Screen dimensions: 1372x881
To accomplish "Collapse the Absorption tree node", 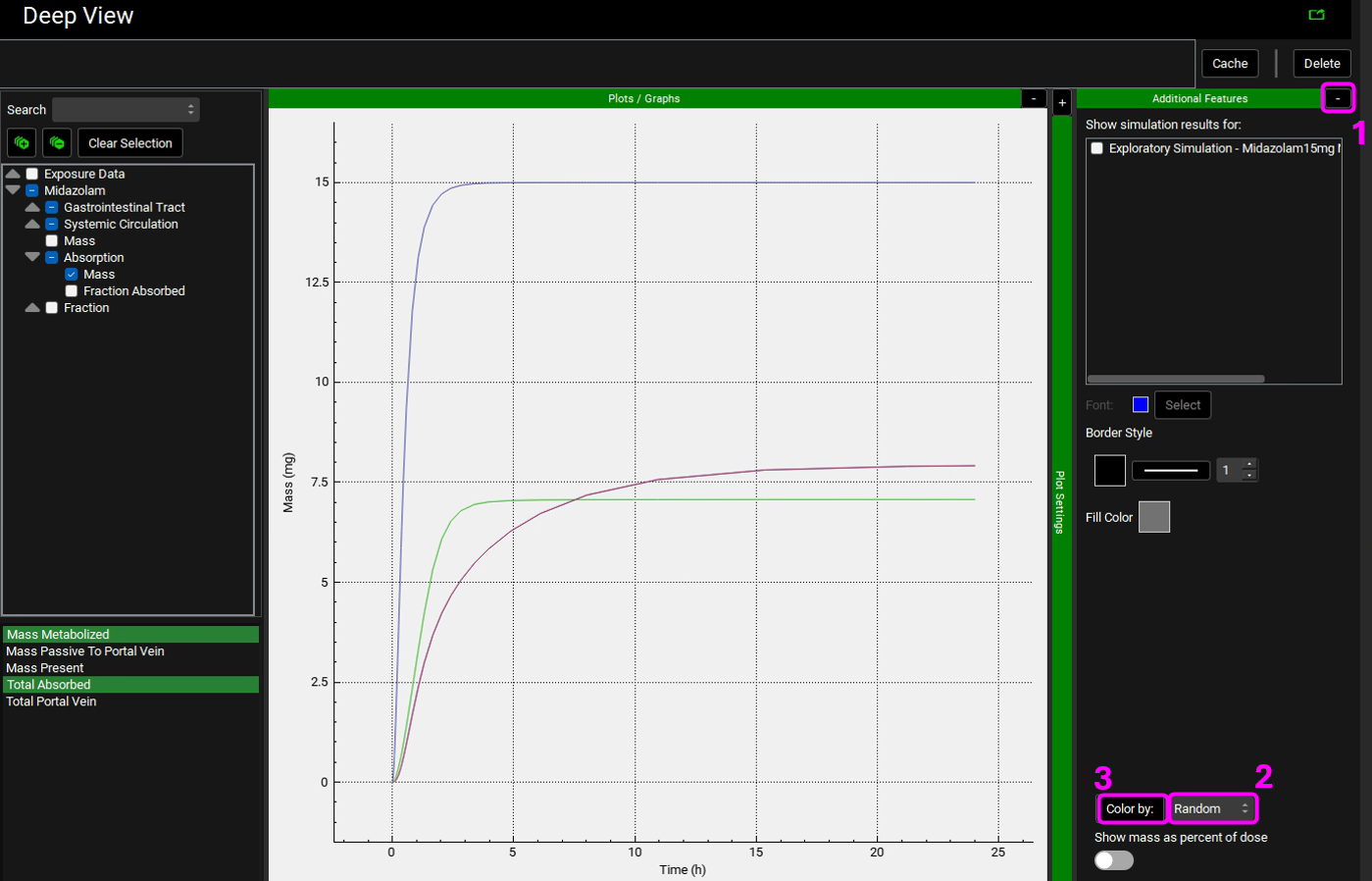I will click(x=32, y=258).
